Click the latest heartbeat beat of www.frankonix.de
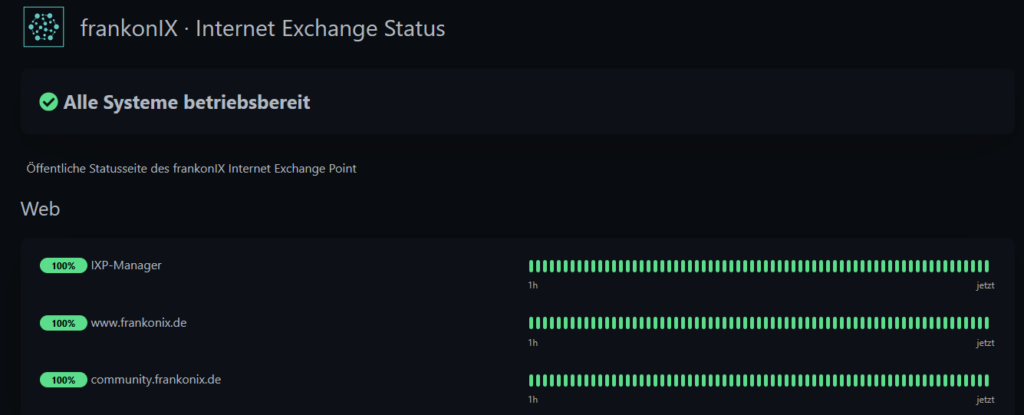 (x=986, y=323)
